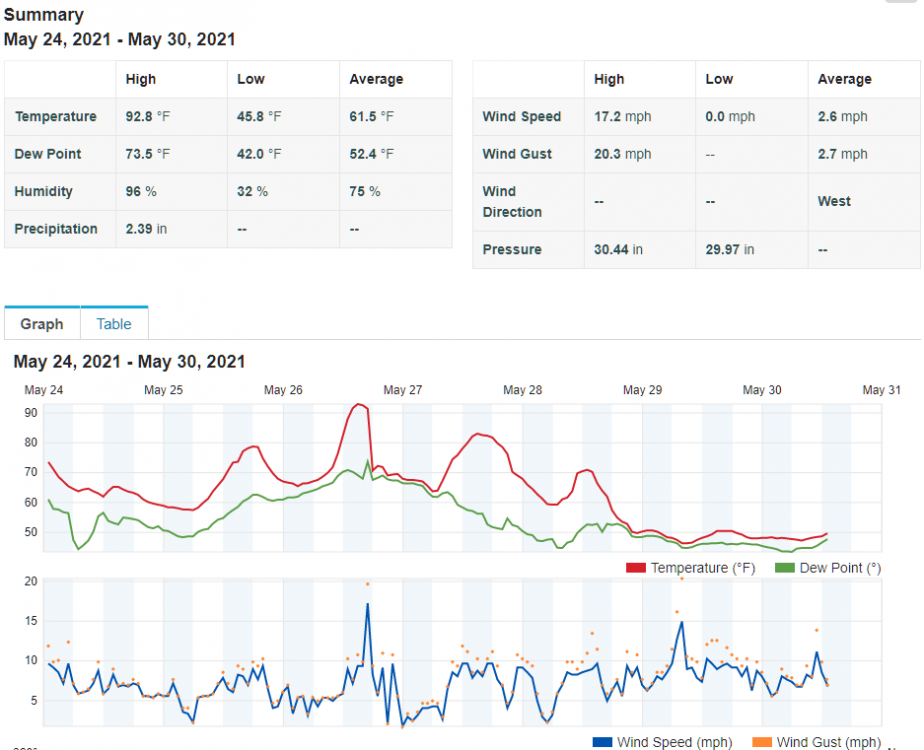Click the Temperature high value 92.8 °F
This screenshot has width=924, height=750.
tap(148, 117)
